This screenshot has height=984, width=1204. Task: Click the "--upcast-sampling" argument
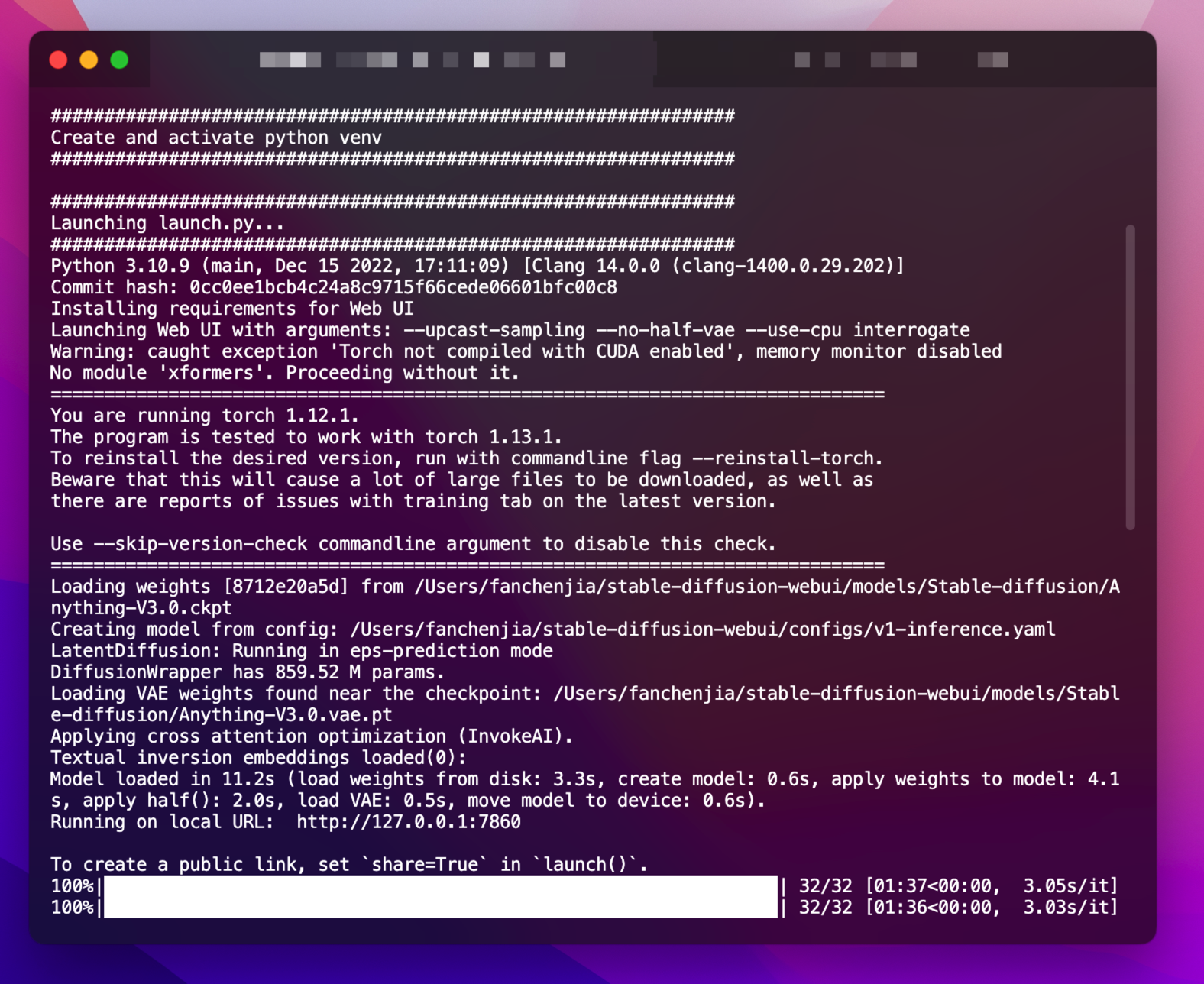pyautogui.click(x=494, y=330)
